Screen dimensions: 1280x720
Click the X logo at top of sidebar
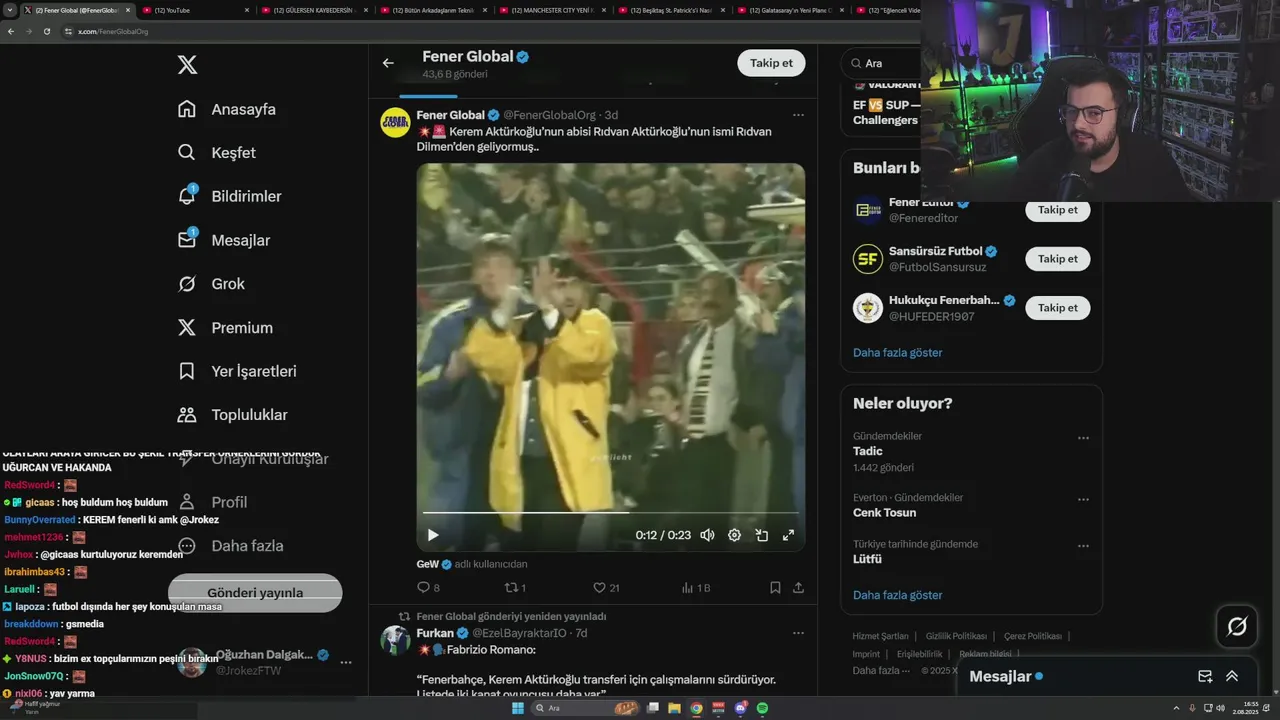187,65
